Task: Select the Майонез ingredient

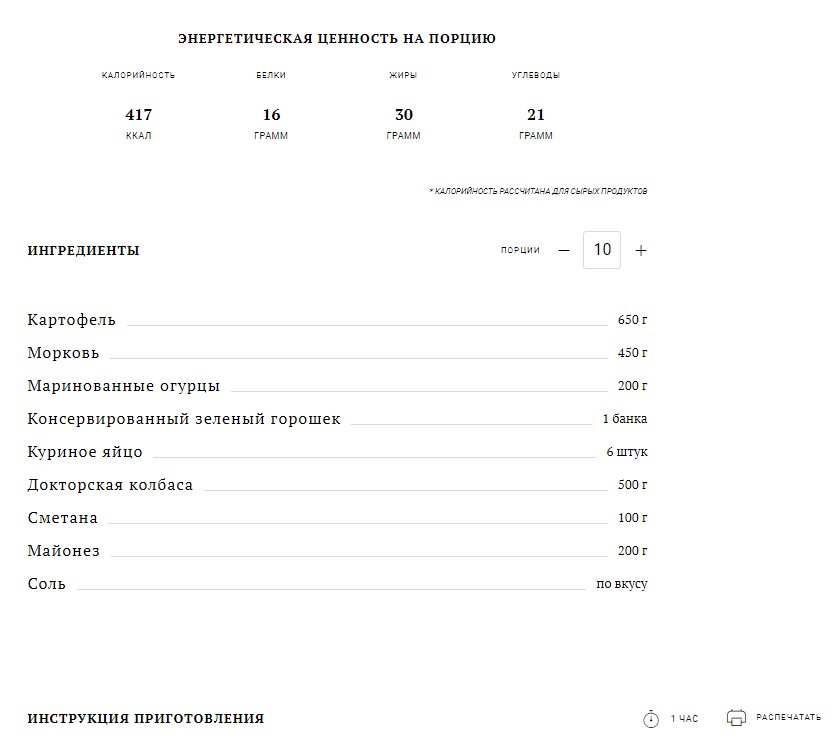Action: (64, 551)
